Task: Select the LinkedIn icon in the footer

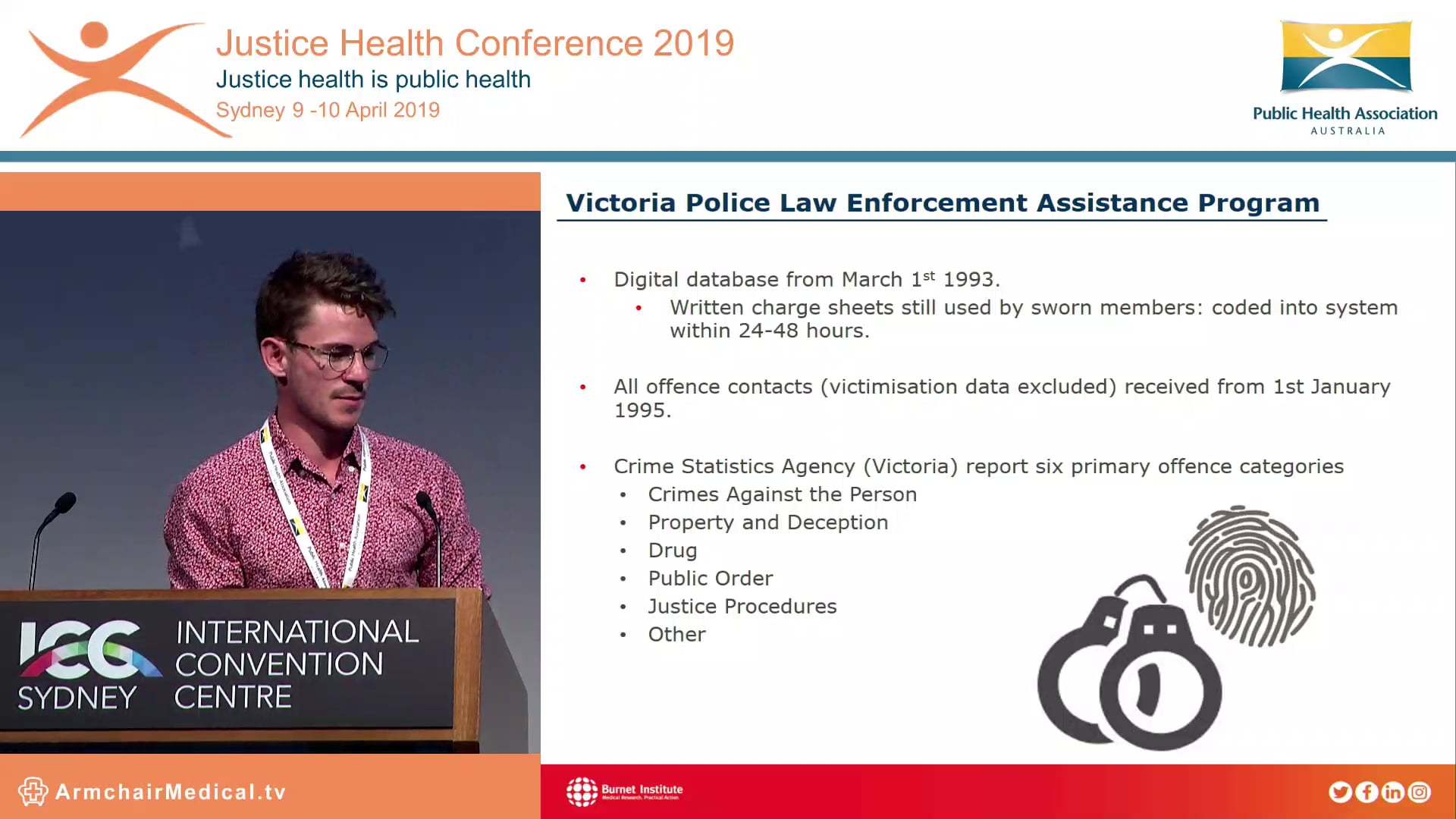Action: coord(1394,792)
